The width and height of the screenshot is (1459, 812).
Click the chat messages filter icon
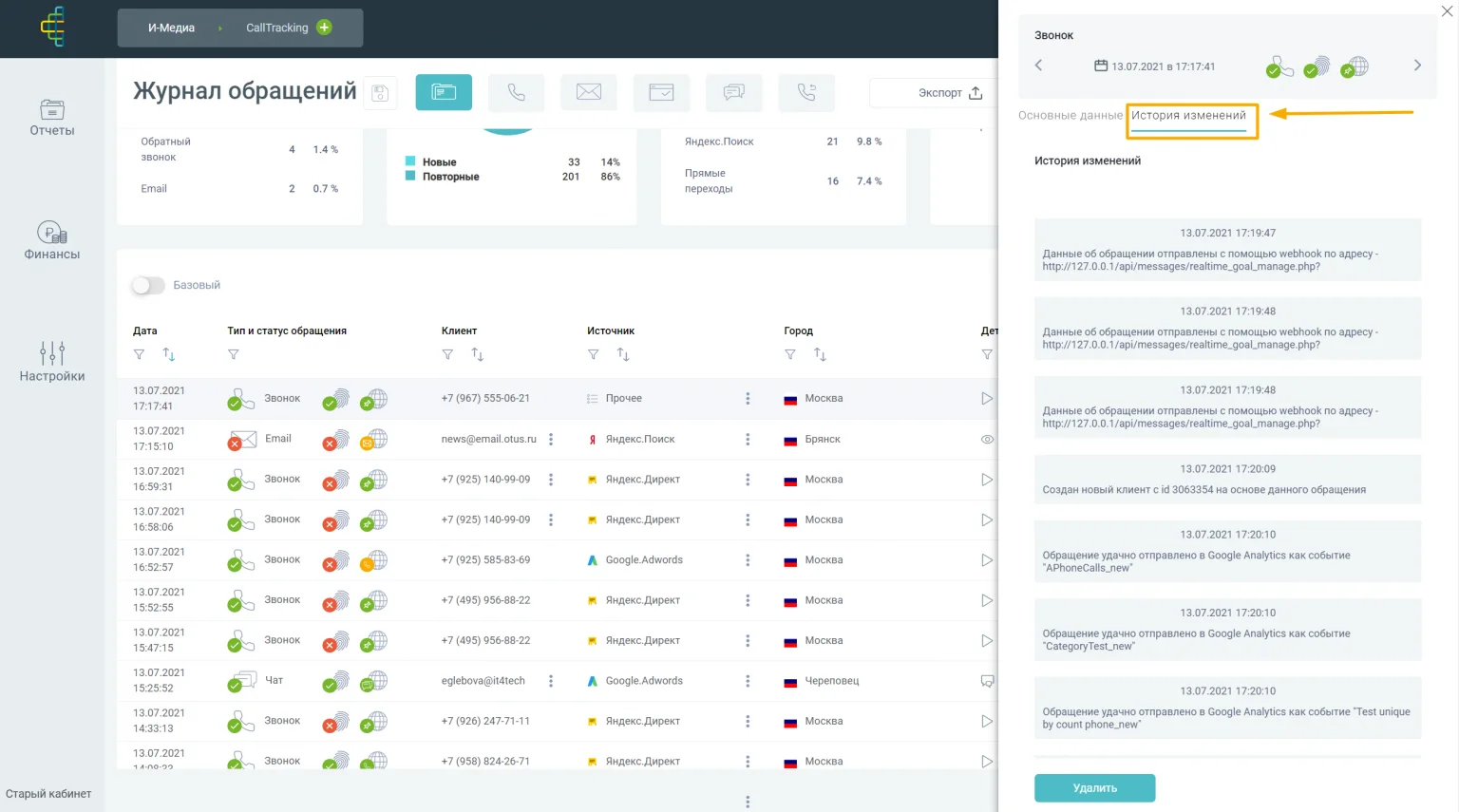733,92
